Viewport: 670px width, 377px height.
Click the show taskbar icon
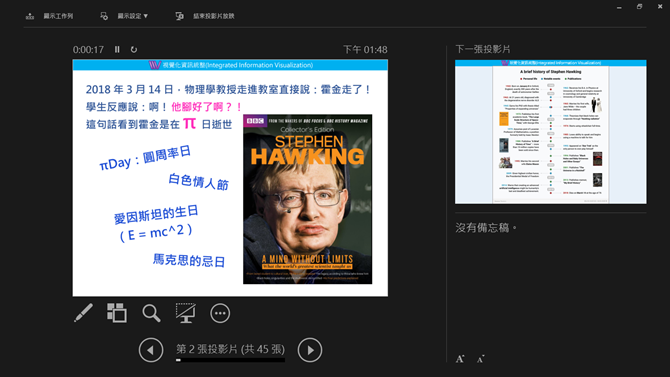click(30, 16)
